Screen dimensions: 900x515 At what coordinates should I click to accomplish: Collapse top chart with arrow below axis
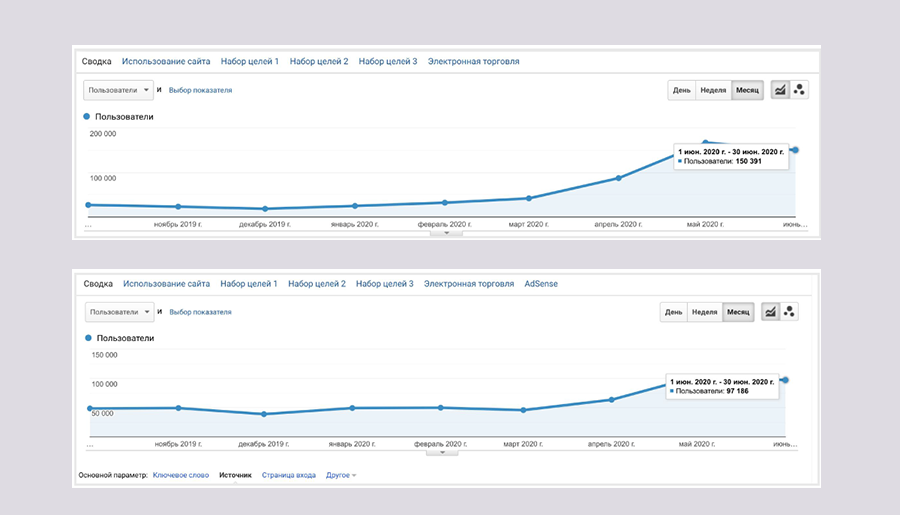pos(447,233)
